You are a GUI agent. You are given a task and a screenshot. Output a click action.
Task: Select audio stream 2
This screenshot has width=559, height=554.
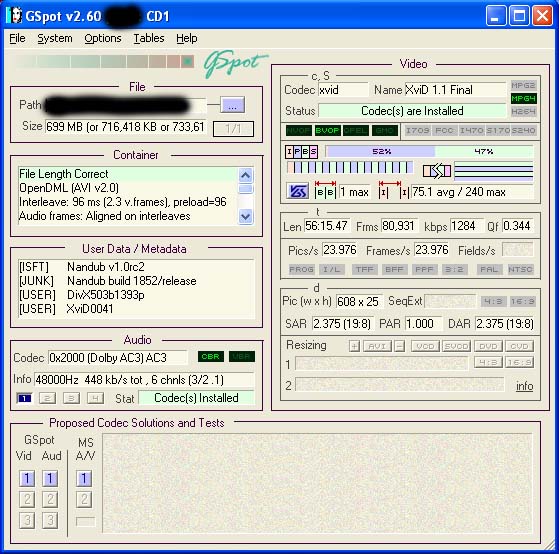[47, 398]
